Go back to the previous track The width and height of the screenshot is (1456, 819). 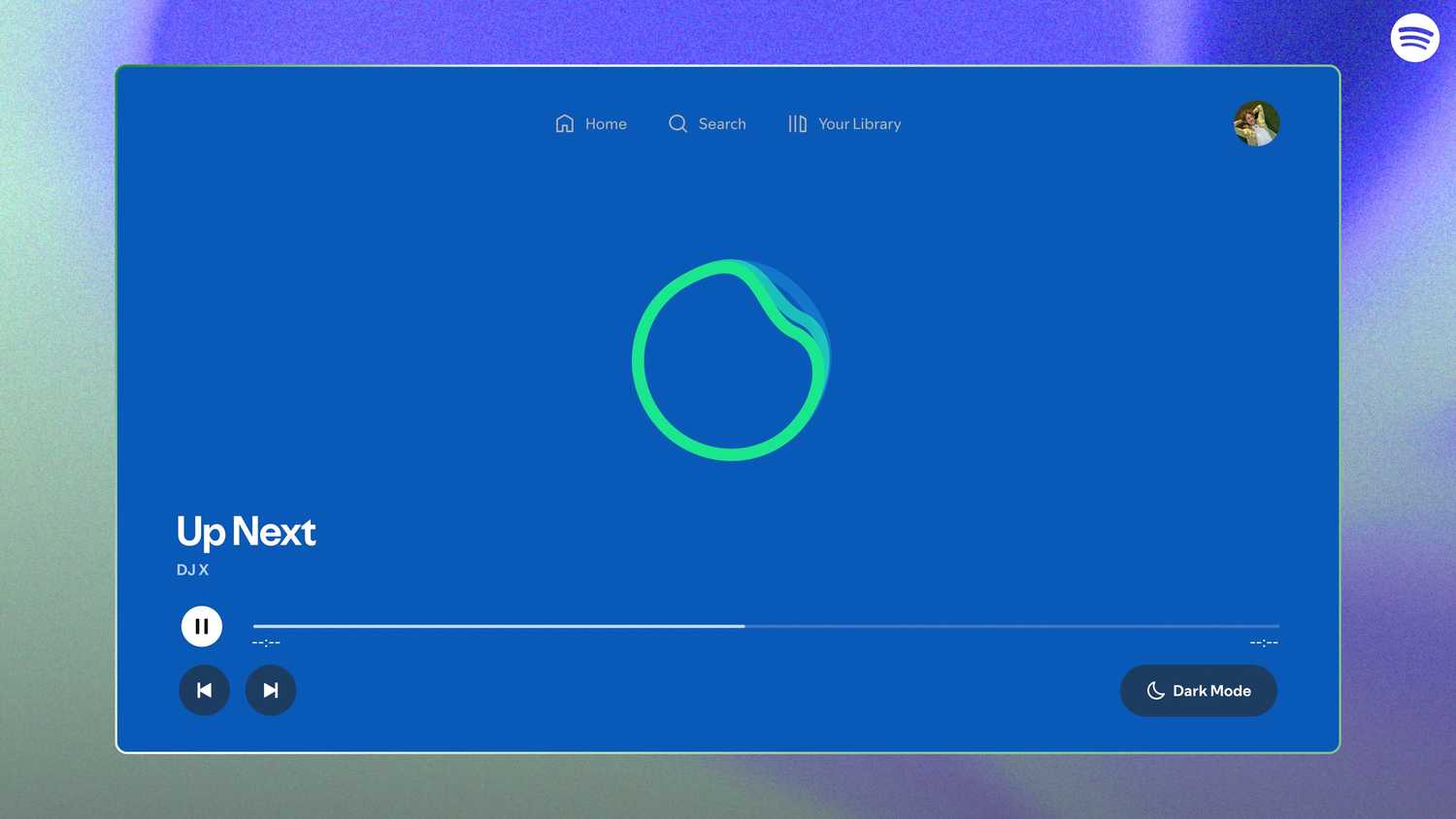[204, 690]
